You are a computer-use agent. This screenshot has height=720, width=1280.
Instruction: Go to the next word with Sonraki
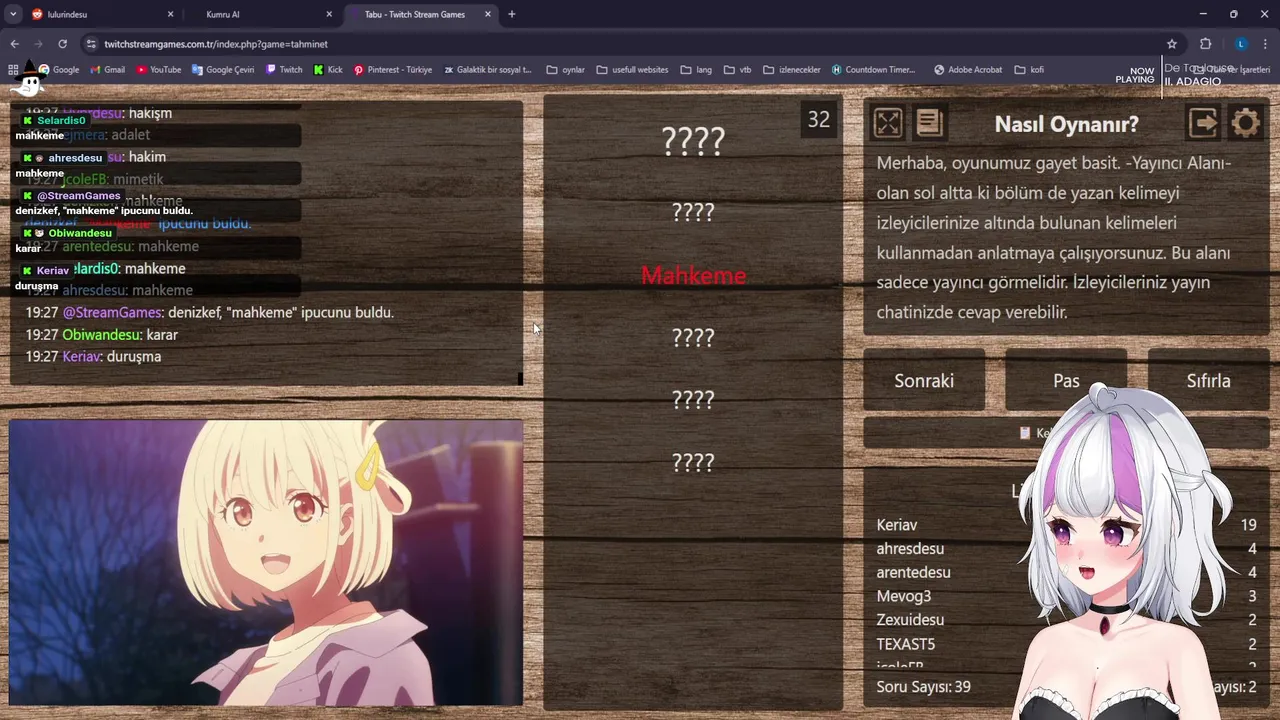(x=924, y=381)
